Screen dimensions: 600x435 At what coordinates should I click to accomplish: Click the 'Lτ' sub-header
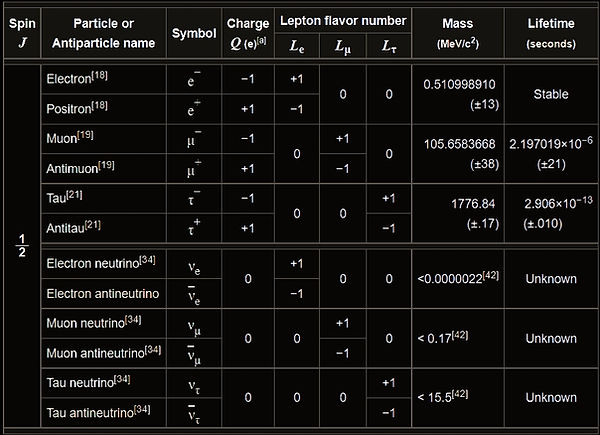pyautogui.click(x=389, y=46)
